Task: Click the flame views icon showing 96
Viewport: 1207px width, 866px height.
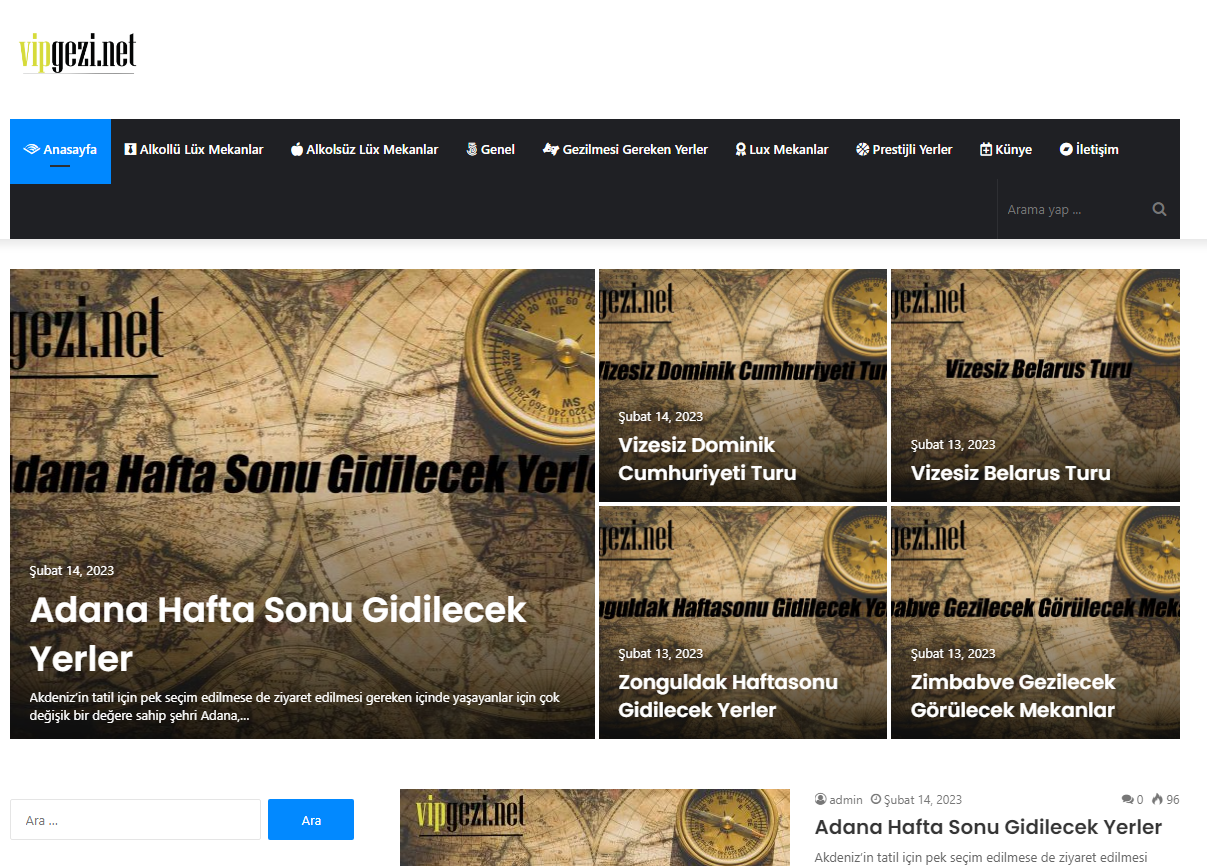Action: 1157,800
